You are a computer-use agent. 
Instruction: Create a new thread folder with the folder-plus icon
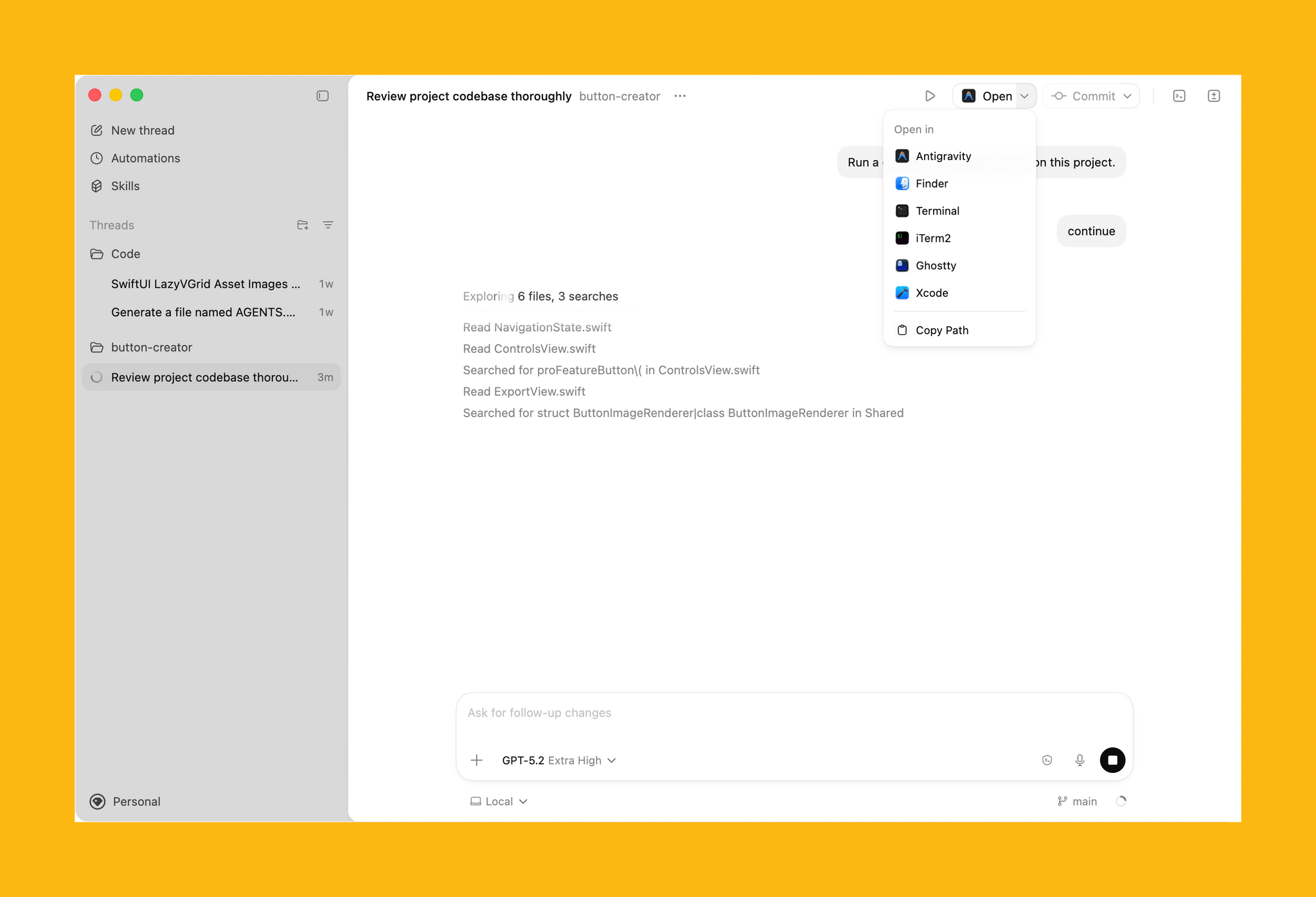coord(303,225)
